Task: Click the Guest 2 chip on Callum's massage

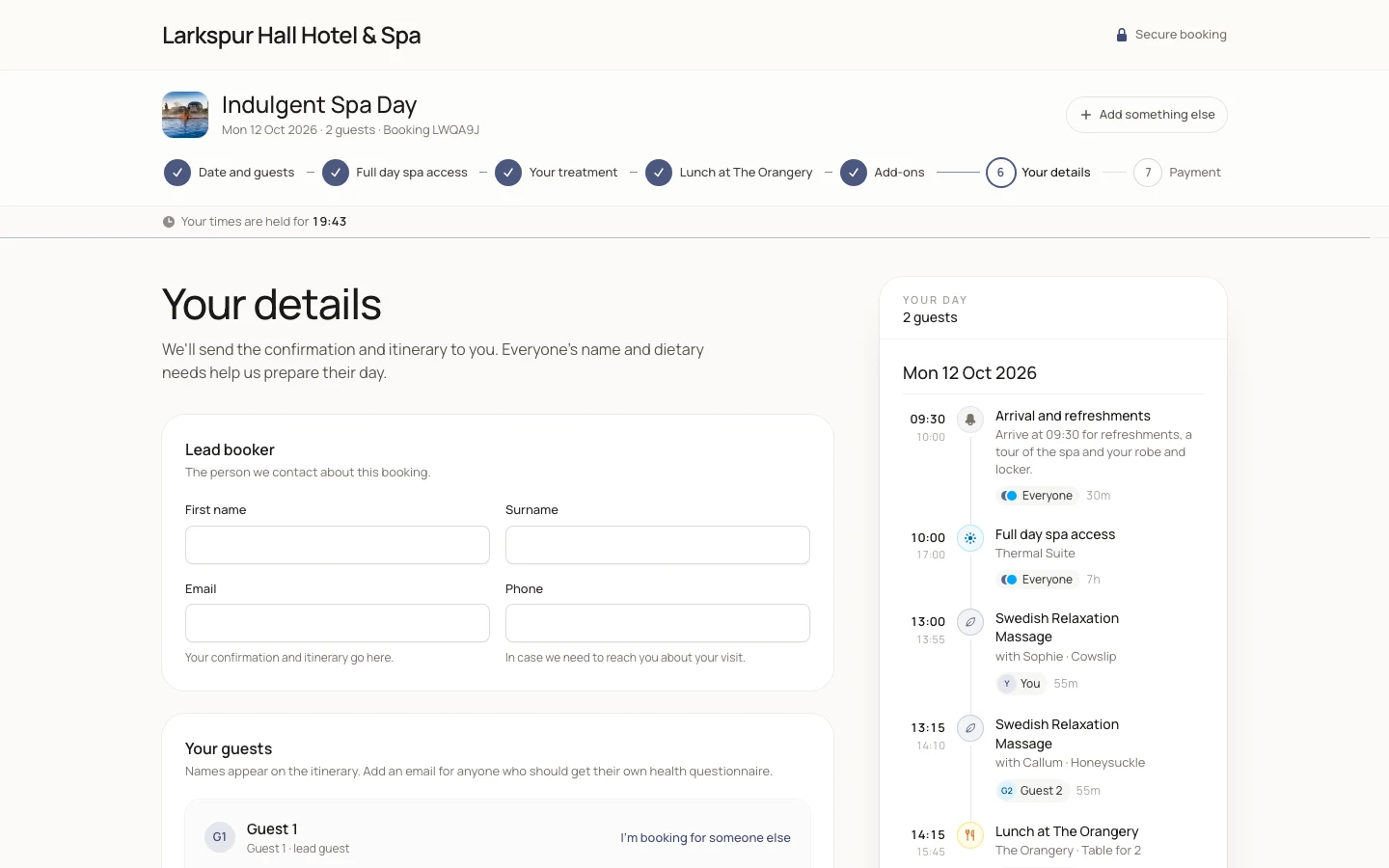Action: (x=1032, y=791)
